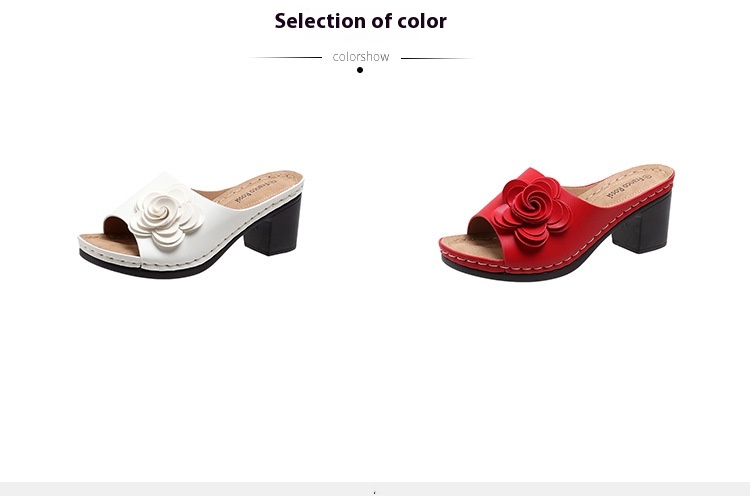Click the black block heel of red sandal
The width and height of the screenshot is (750, 496).
[642, 222]
